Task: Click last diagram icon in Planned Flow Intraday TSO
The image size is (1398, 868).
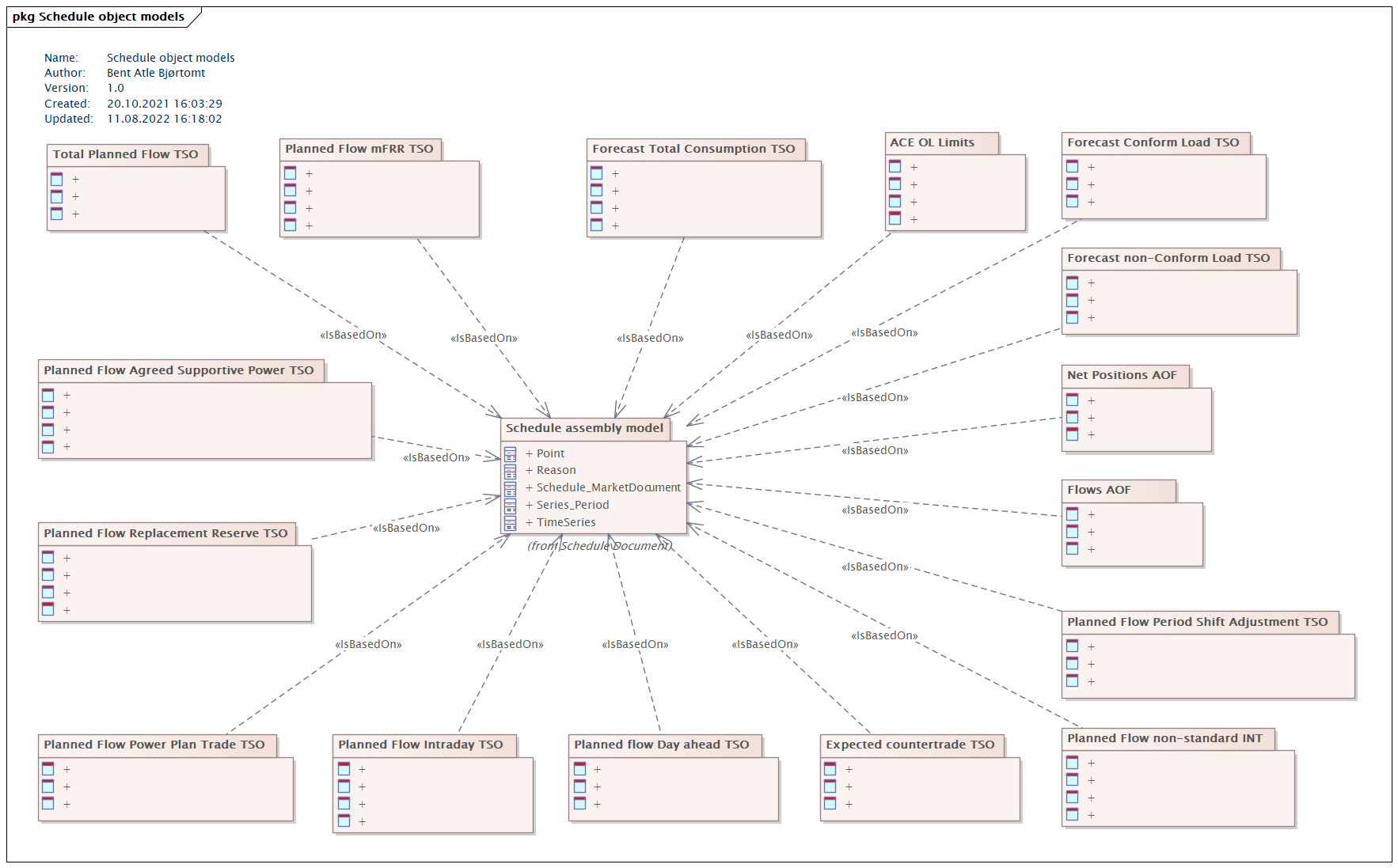Action: [x=344, y=821]
